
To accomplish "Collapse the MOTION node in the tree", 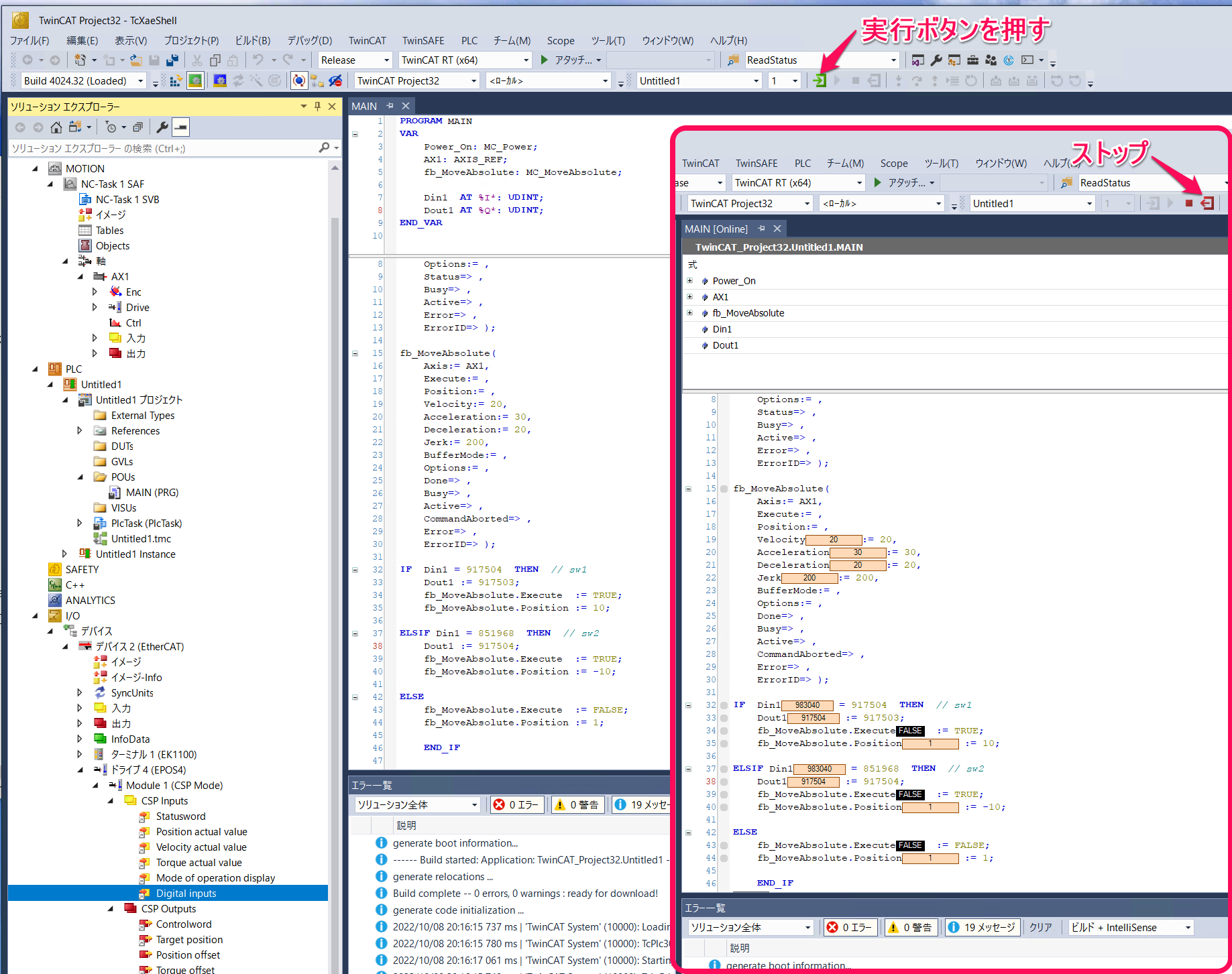I will pyautogui.click(x=36, y=169).
